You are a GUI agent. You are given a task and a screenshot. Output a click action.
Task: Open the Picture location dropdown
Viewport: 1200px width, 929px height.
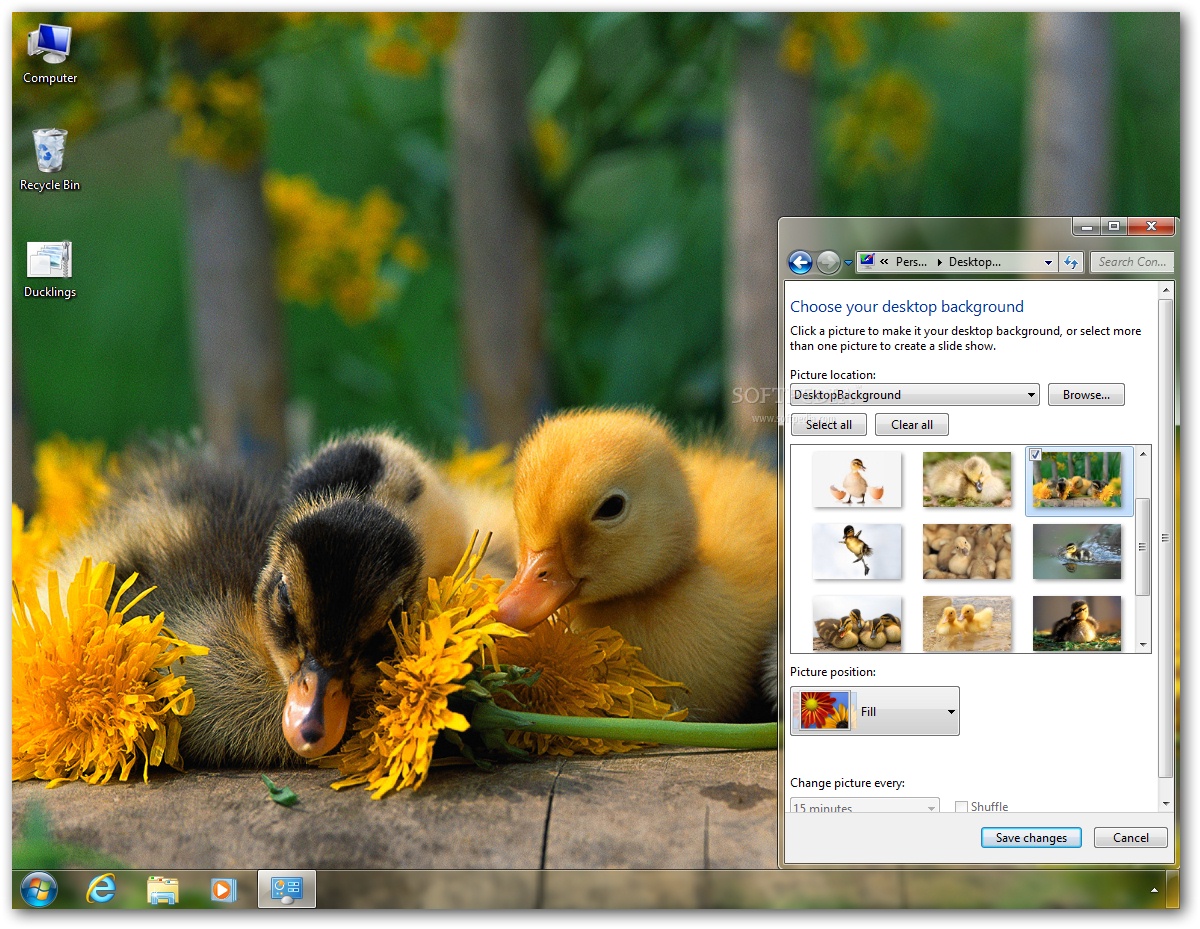915,395
